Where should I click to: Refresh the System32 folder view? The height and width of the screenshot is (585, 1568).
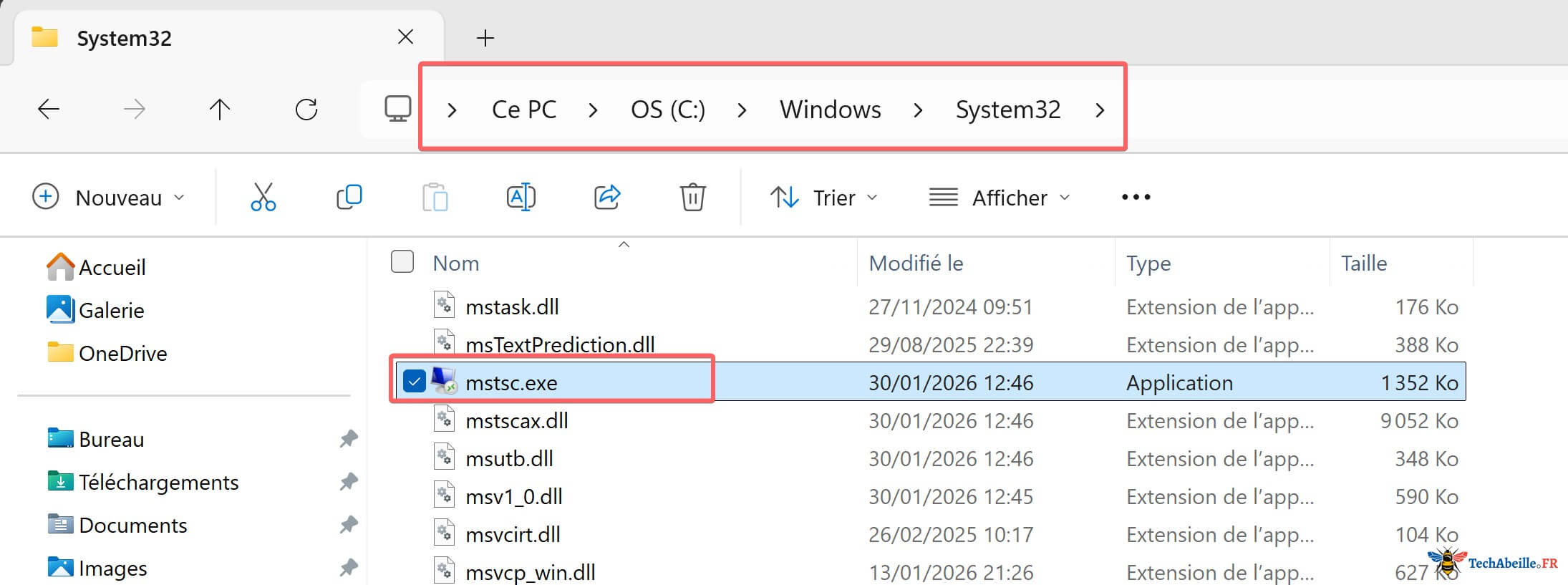[x=306, y=109]
